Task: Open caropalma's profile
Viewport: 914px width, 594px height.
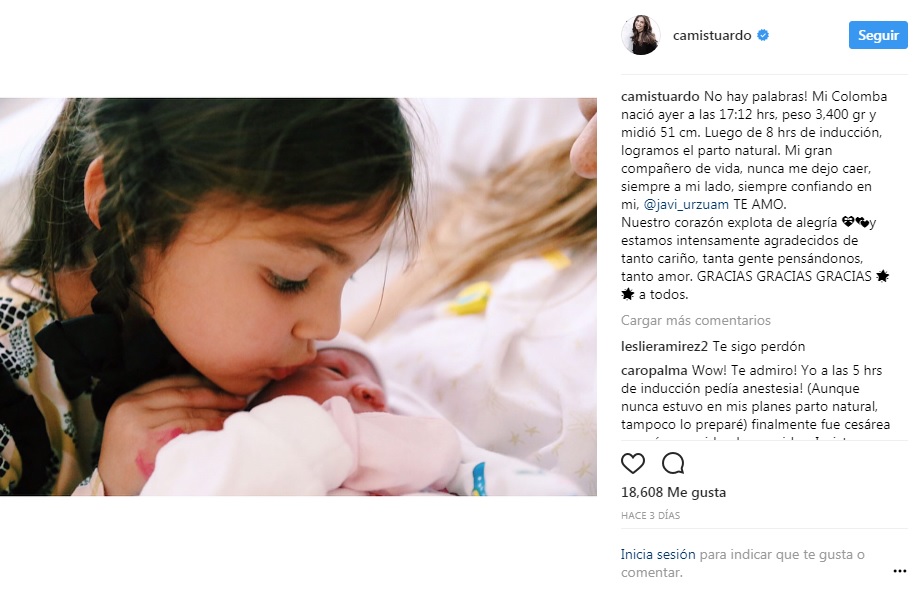Action: coord(655,371)
